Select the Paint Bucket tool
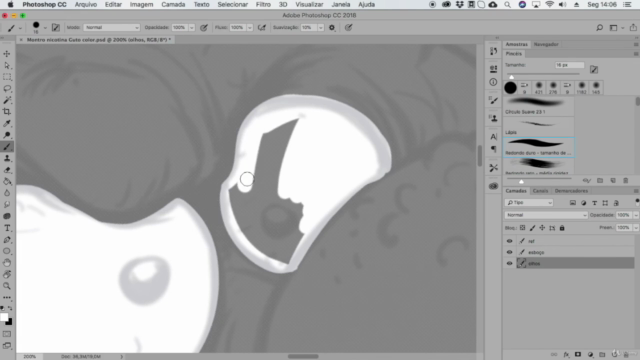 7,181
